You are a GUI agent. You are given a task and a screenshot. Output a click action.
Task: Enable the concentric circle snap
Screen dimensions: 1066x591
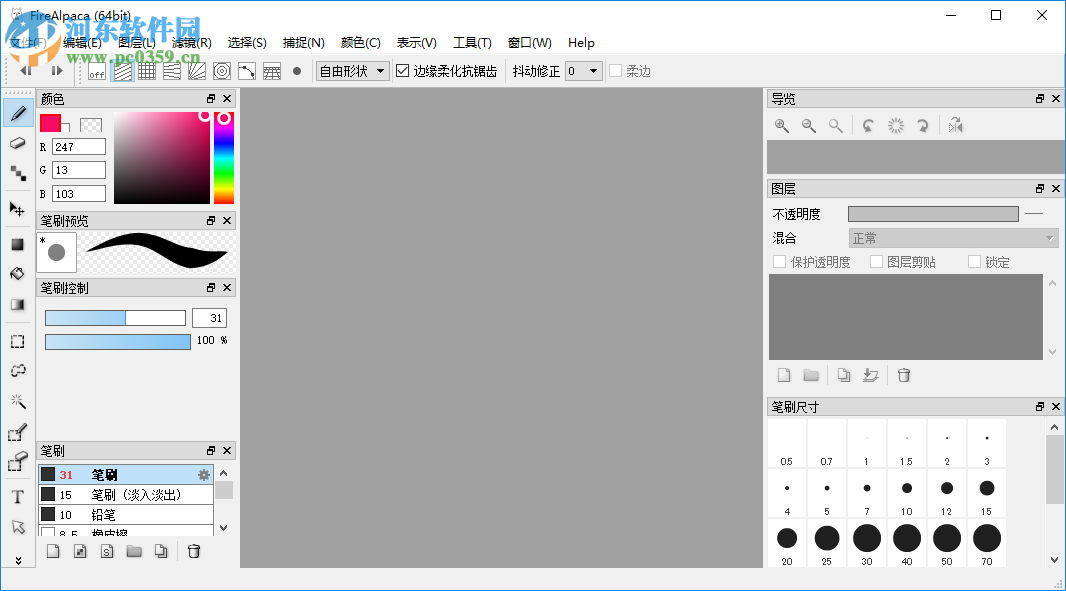[221, 71]
